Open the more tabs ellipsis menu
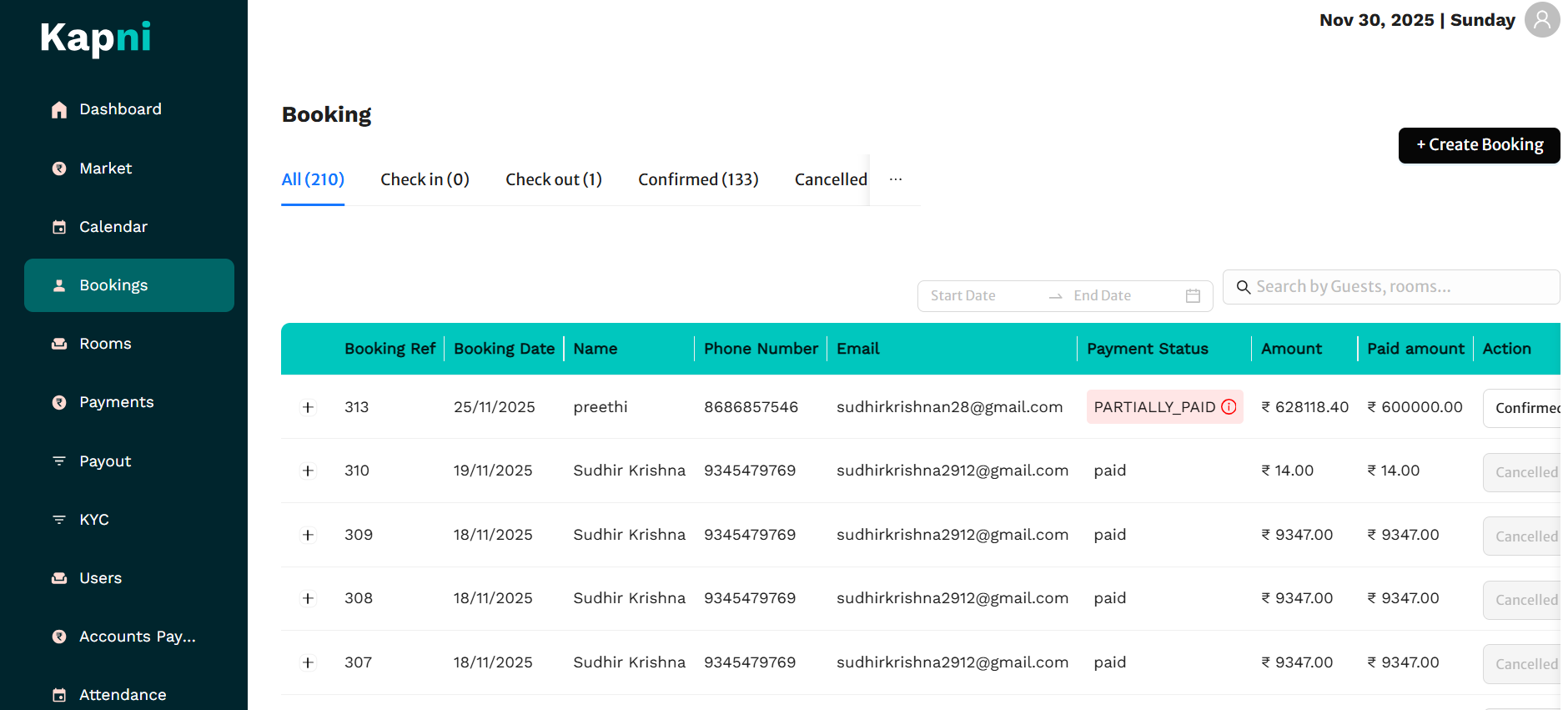The image size is (1568, 710). (896, 179)
